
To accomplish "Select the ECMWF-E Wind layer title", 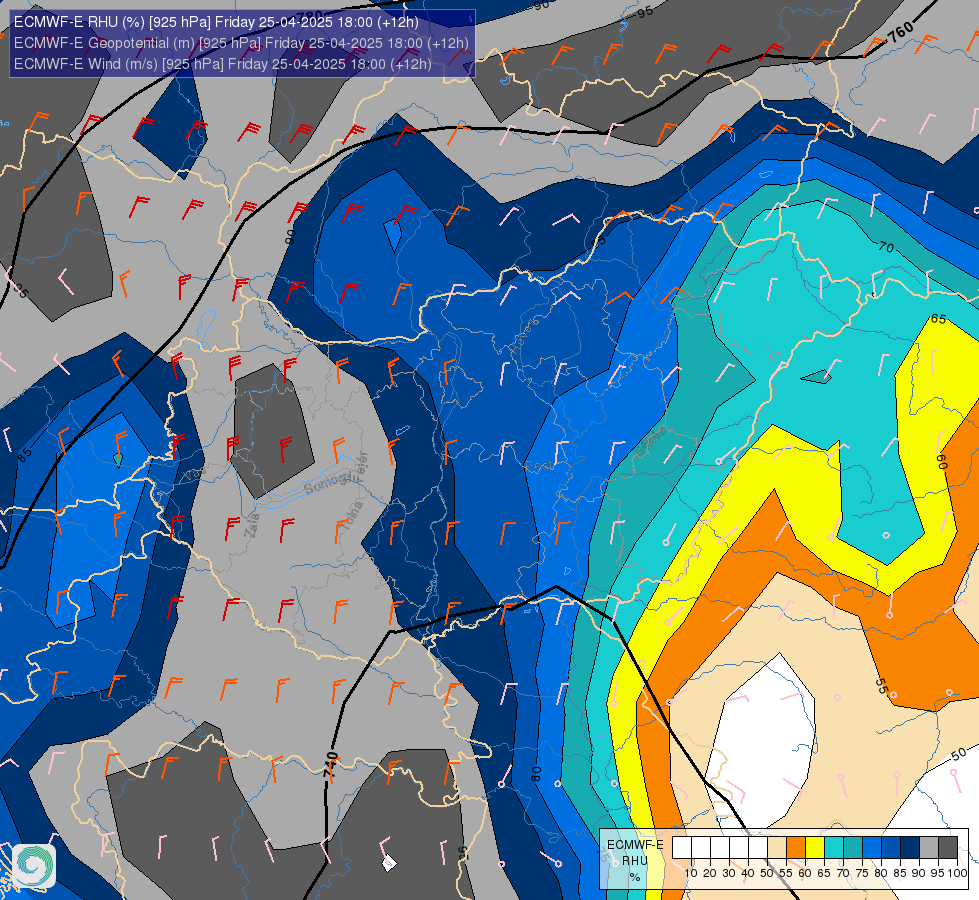I will click(223, 64).
